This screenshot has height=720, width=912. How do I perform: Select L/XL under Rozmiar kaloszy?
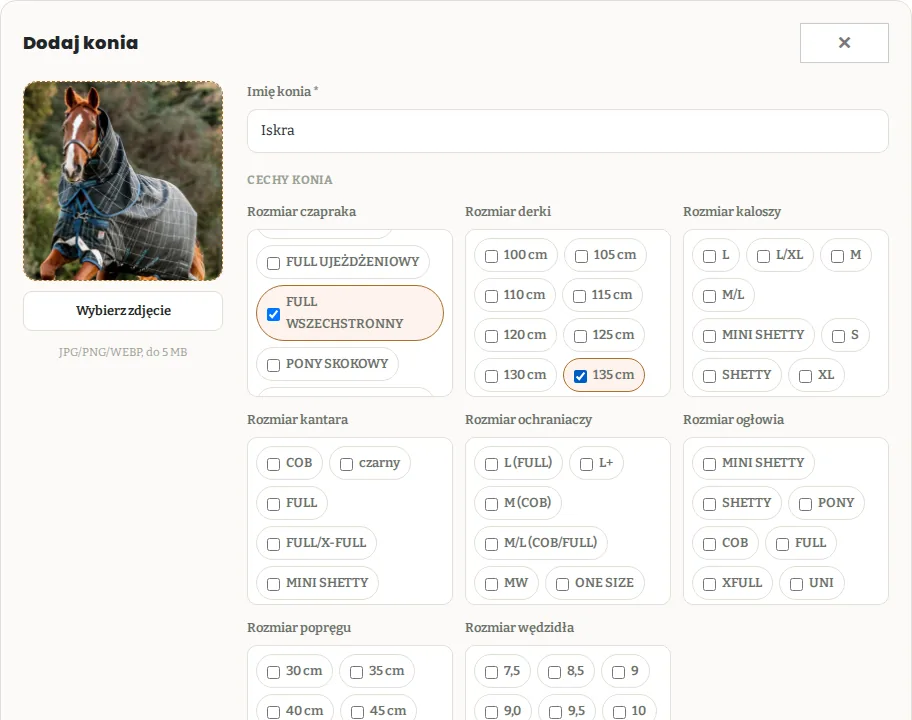(764, 256)
